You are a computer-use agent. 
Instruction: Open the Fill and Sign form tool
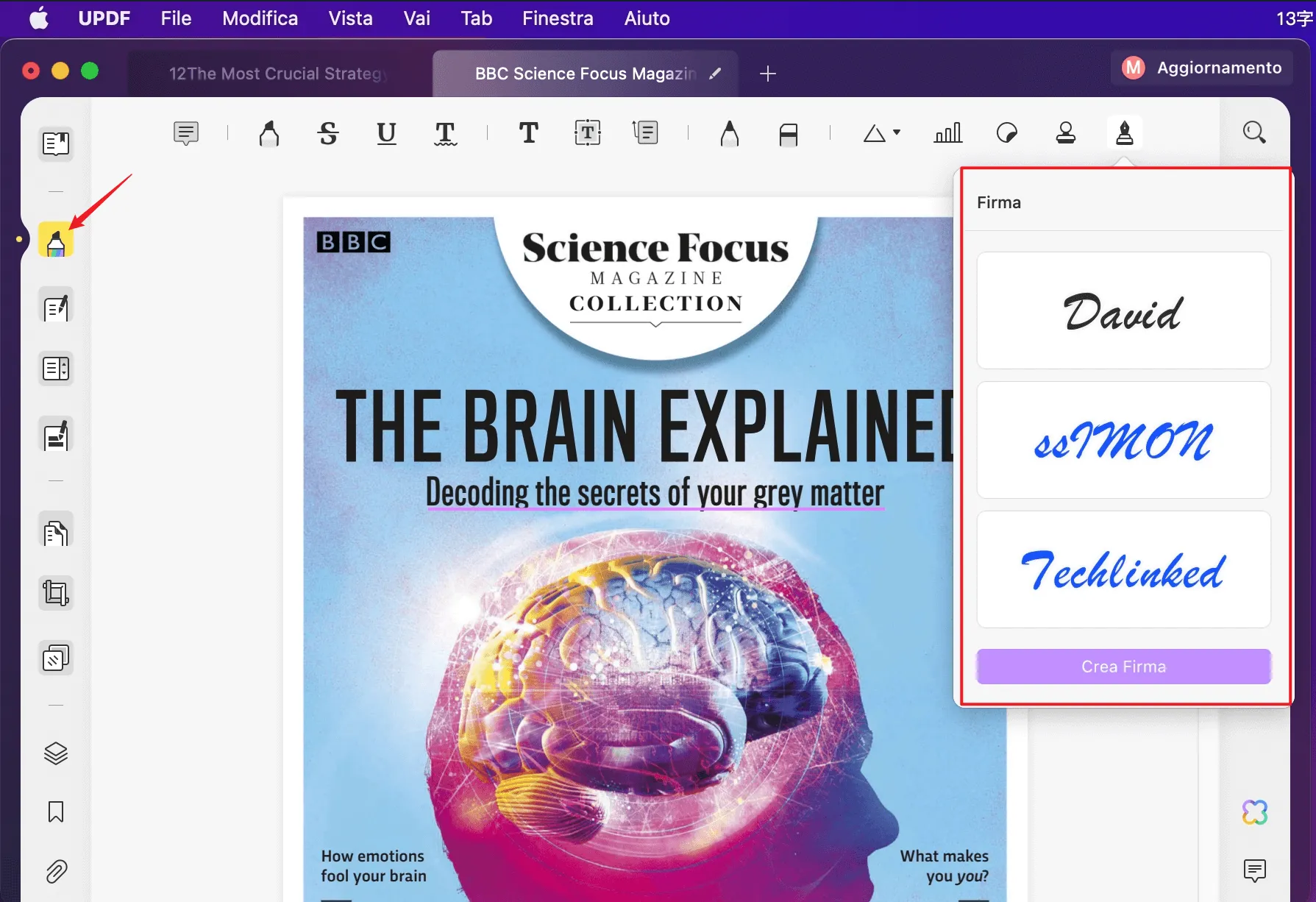tap(56, 435)
